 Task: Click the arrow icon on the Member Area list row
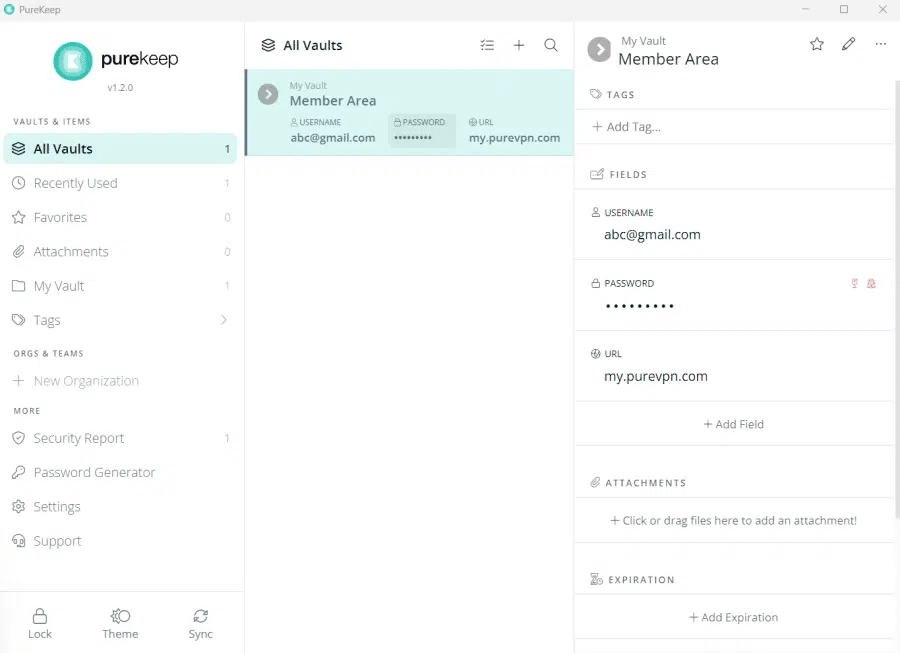pyautogui.click(x=268, y=94)
